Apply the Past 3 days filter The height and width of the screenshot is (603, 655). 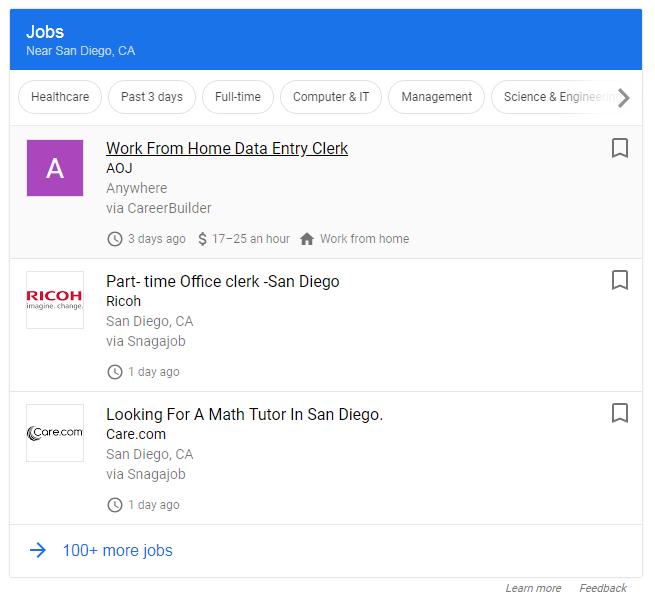152,97
